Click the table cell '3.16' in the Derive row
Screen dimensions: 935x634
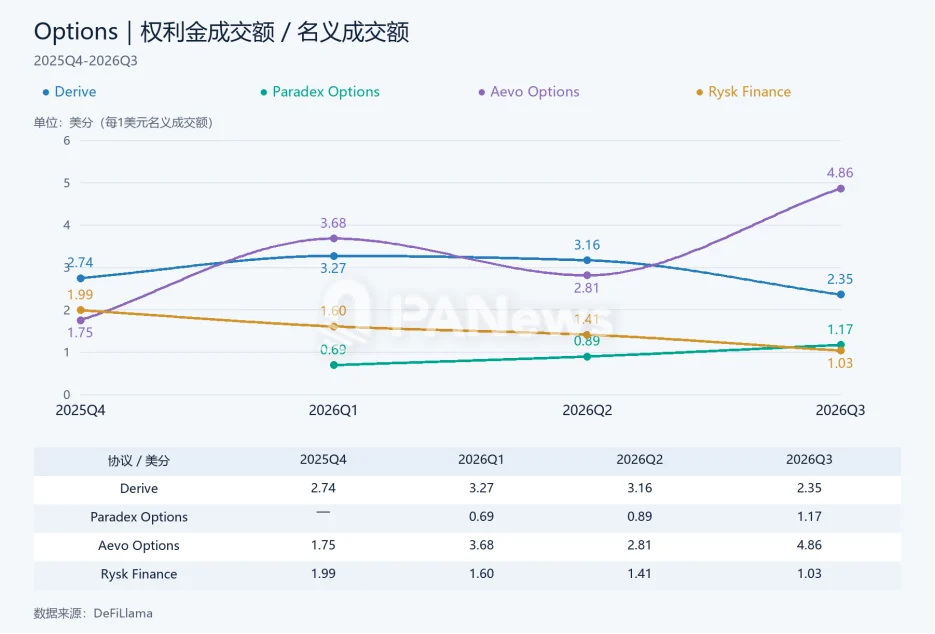click(640, 488)
